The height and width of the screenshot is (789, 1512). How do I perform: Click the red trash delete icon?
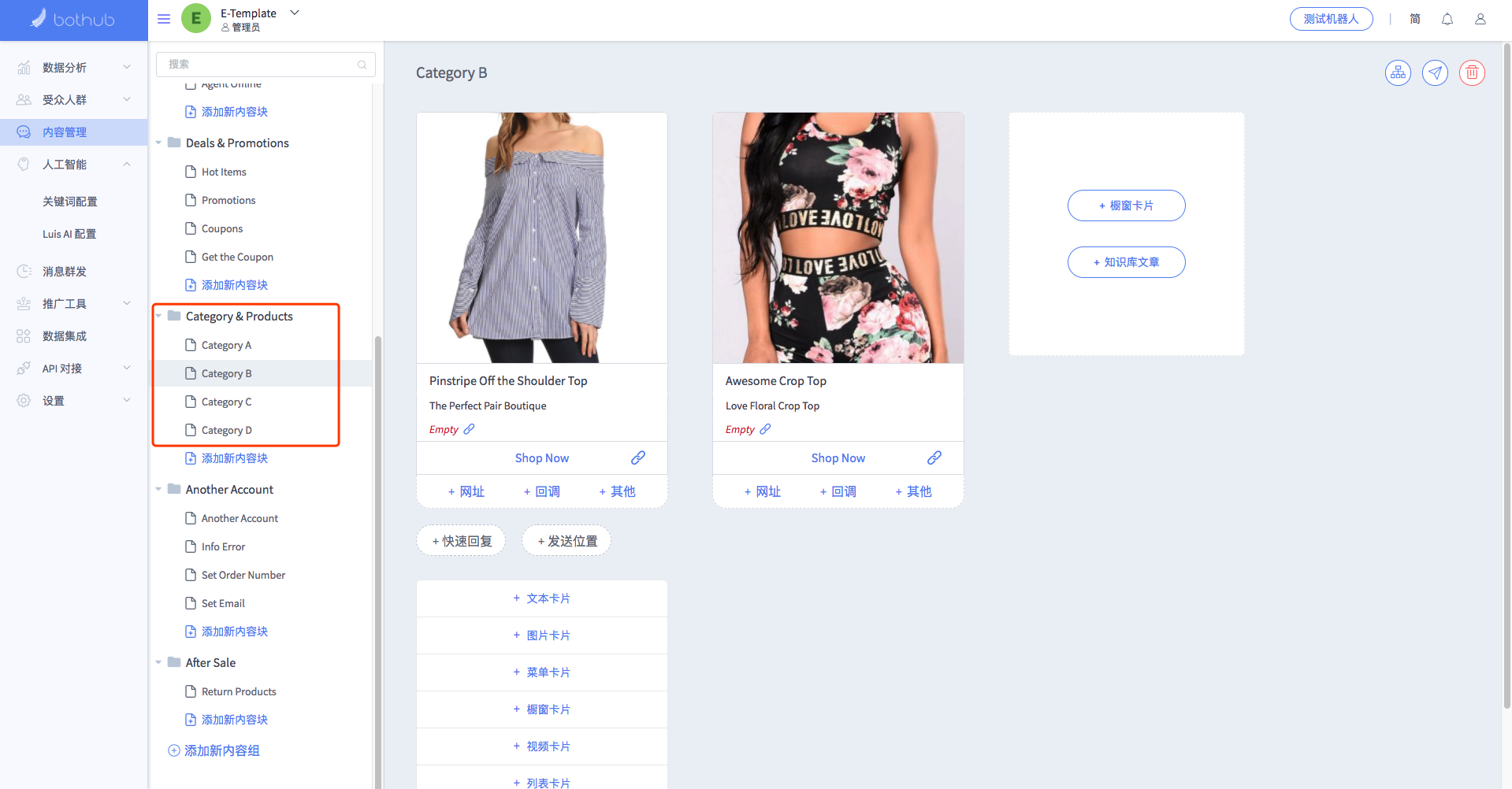pyautogui.click(x=1472, y=73)
